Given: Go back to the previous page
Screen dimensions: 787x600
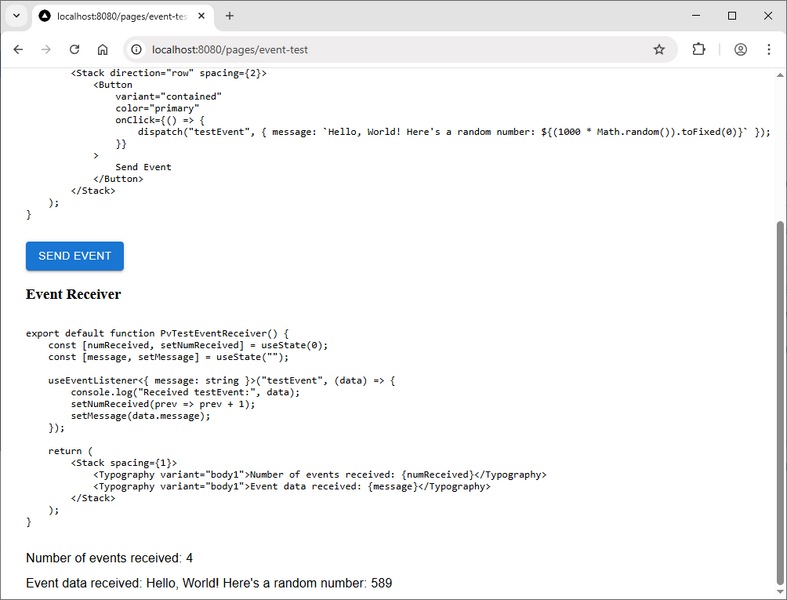Looking at the screenshot, I should click(18, 49).
